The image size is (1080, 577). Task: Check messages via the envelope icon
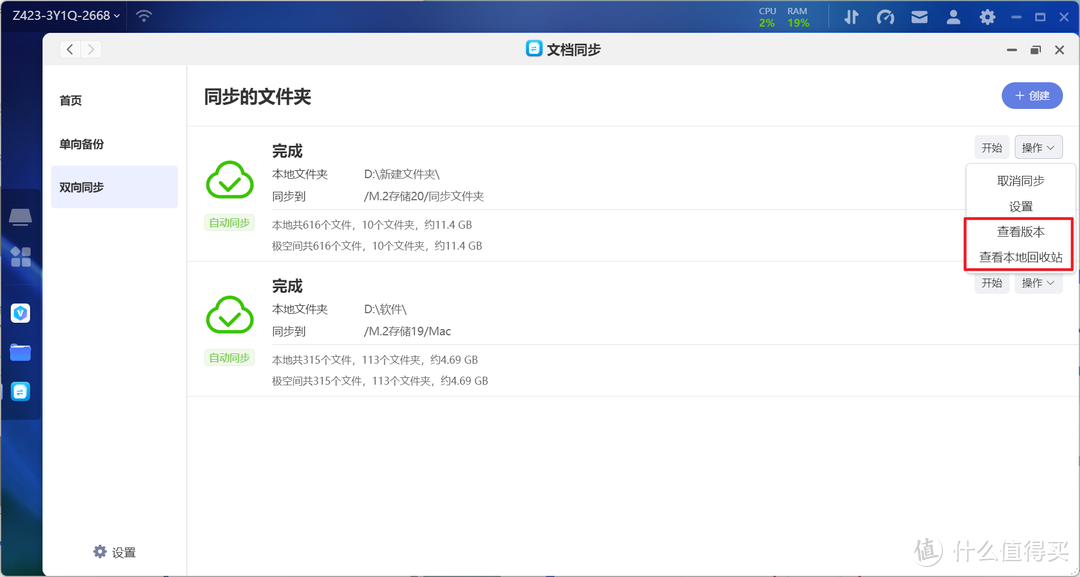pyautogui.click(x=919, y=16)
